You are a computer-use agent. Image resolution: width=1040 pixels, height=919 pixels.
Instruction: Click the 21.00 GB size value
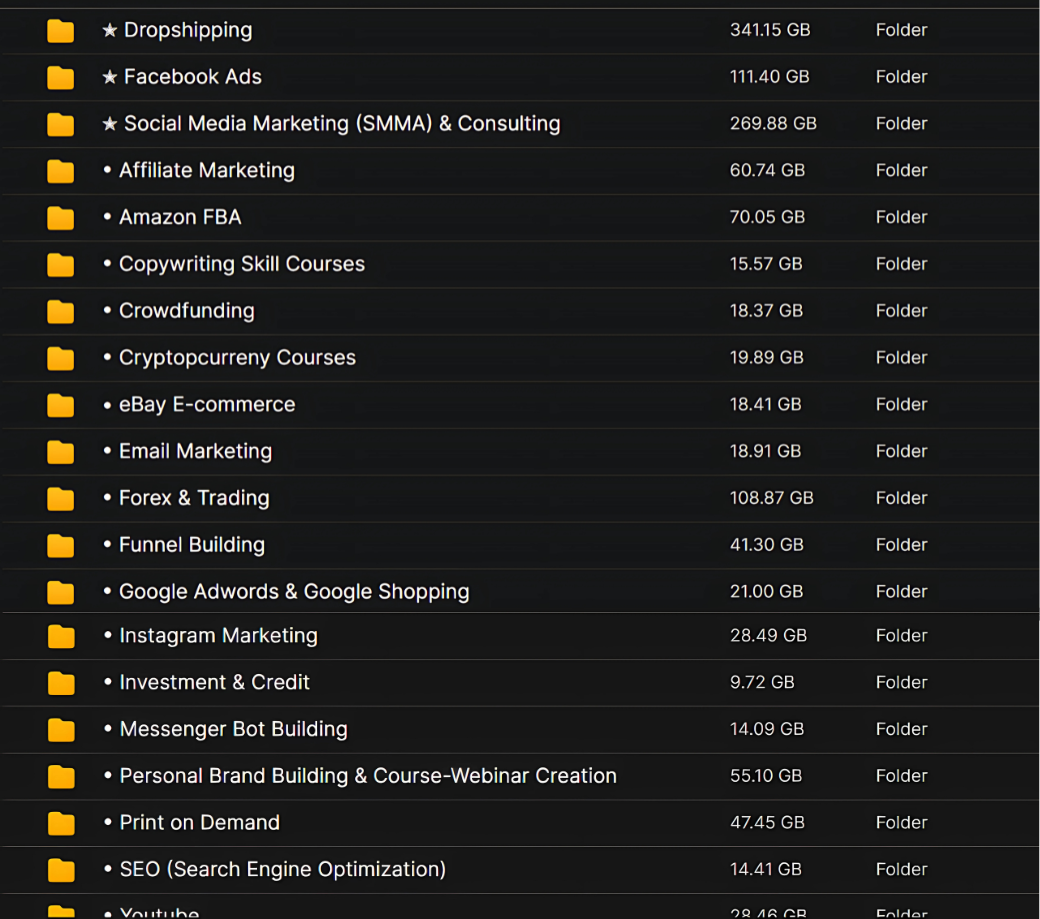click(767, 591)
